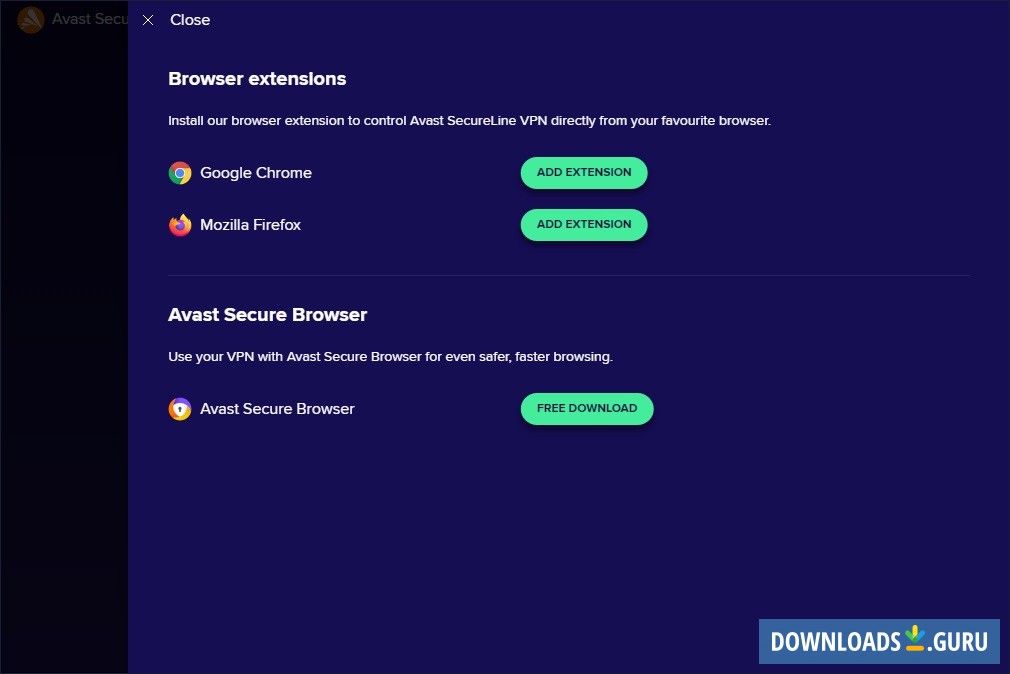Click the Close label at the top
Screen dimensions: 1010x674
click(x=190, y=19)
